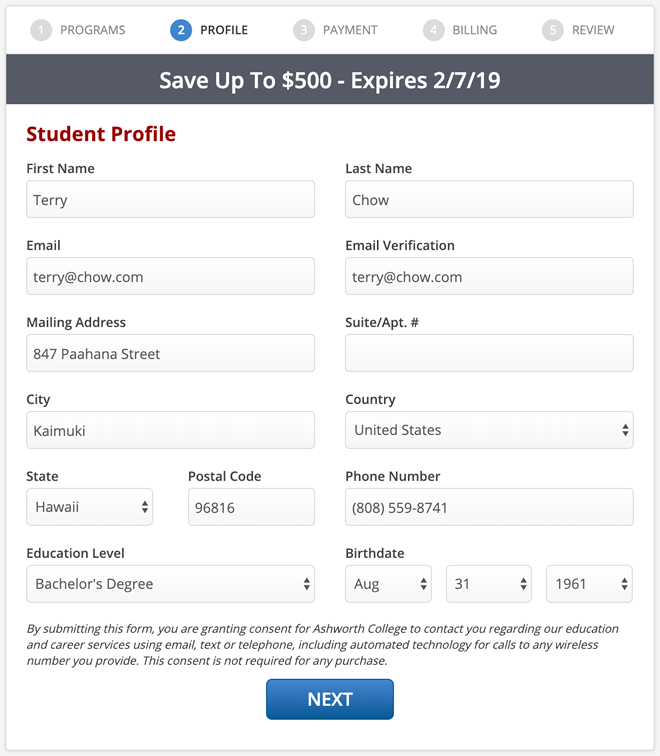
Task: Click the step 1 Programs circle icon
Action: pos(41,30)
